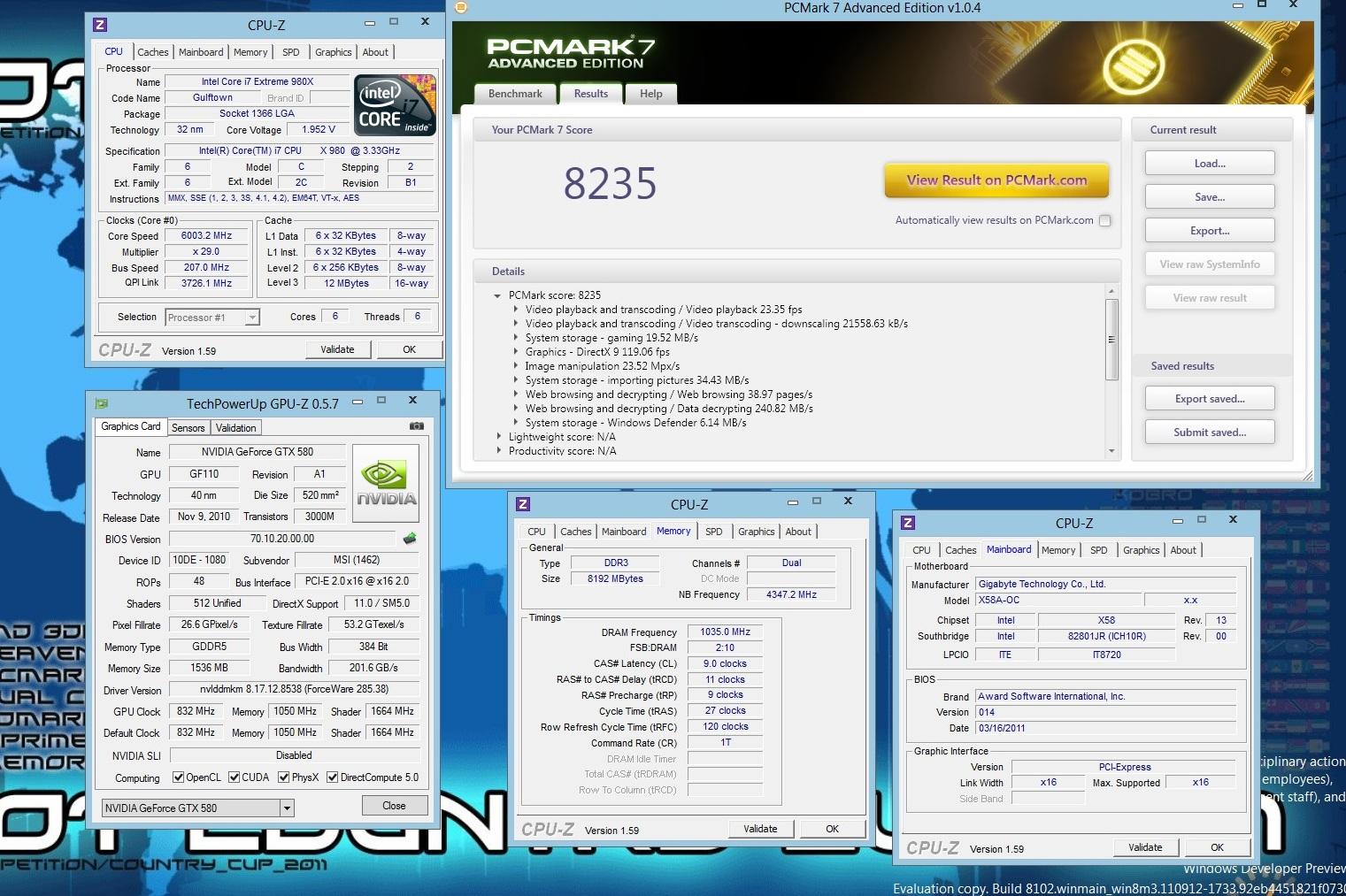The image size is (1346, 896).
Task: Open the Validation tab in GPU-Z
Action: point(236,428)
